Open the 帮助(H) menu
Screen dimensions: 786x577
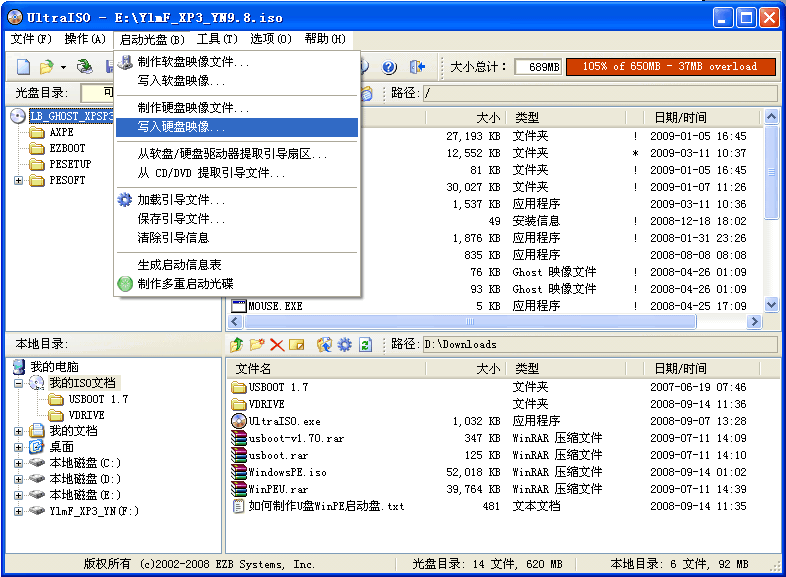pos(325,39)
